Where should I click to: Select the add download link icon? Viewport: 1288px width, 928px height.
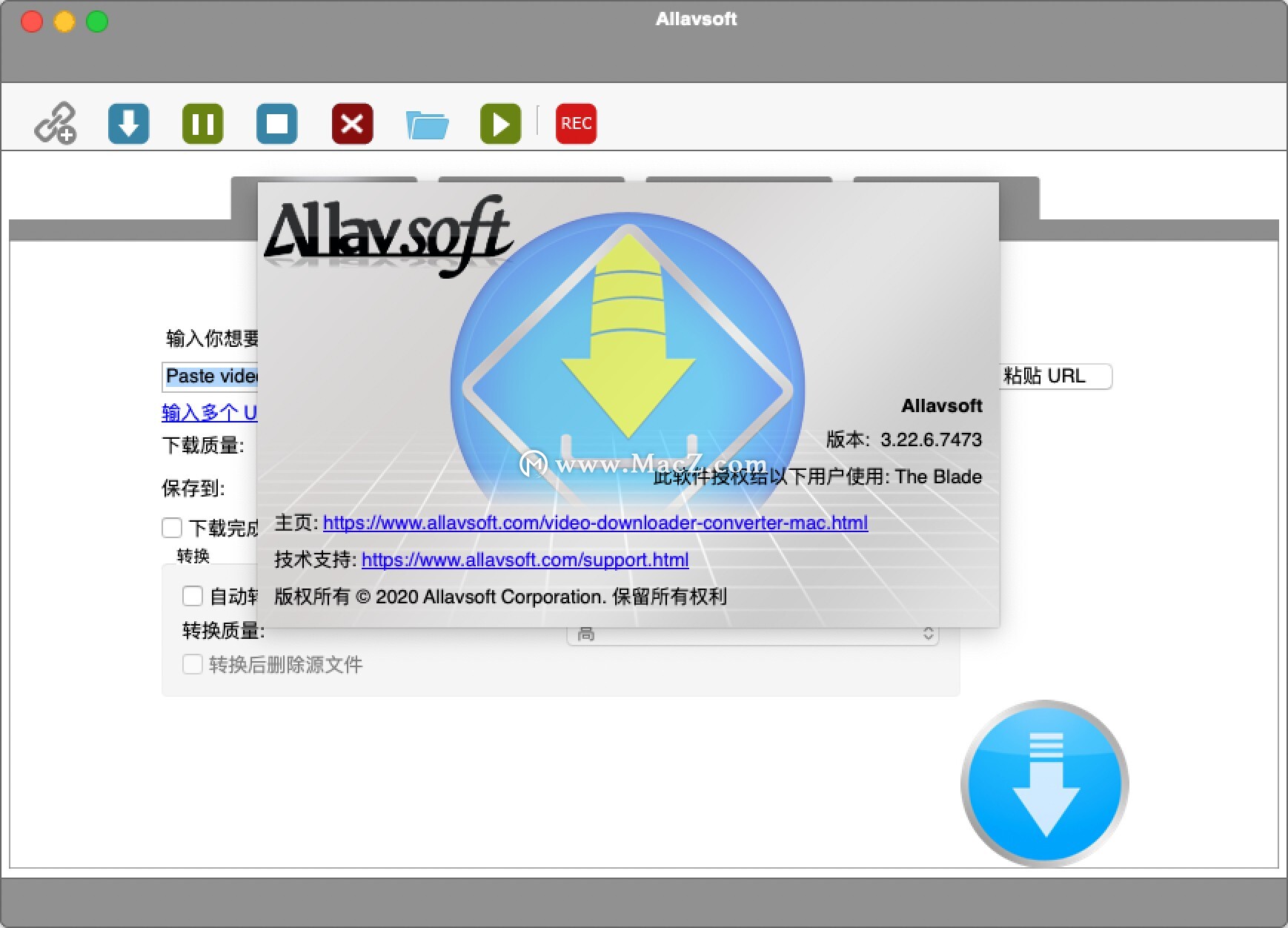tap(56, 124)
